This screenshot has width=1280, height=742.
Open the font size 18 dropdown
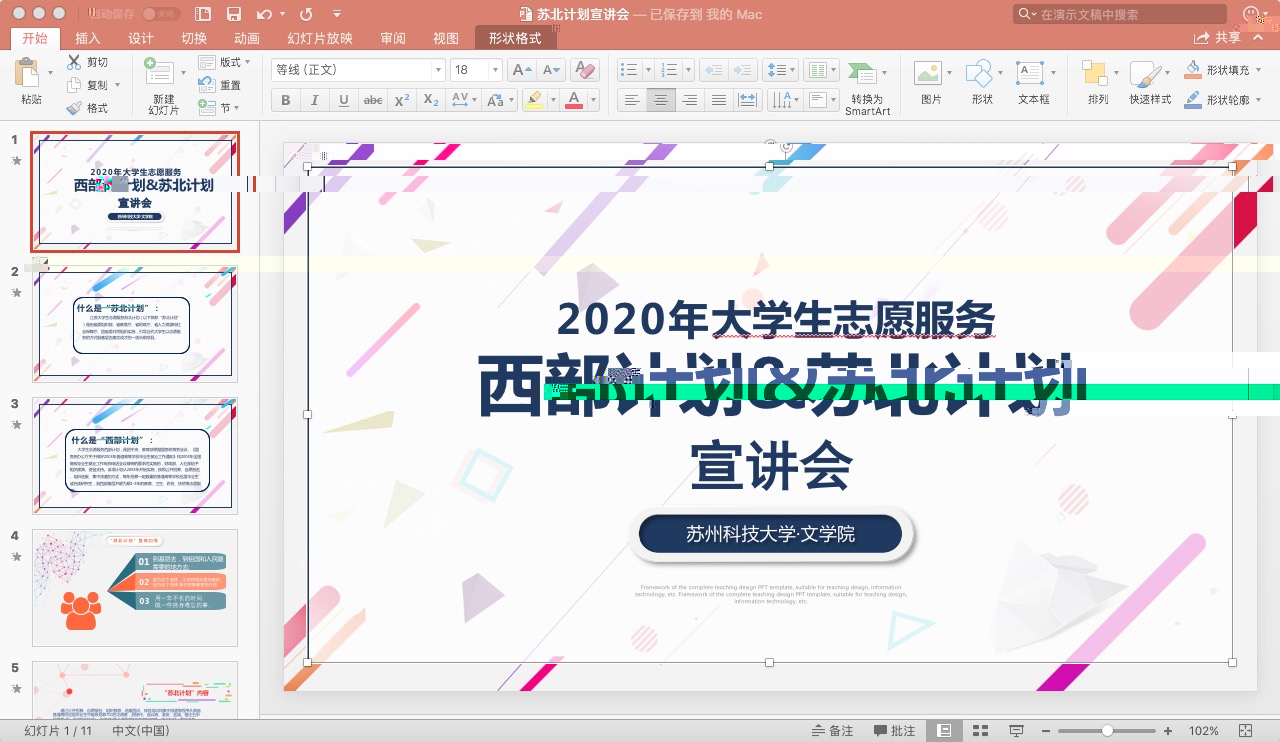[x=495, y=70]
